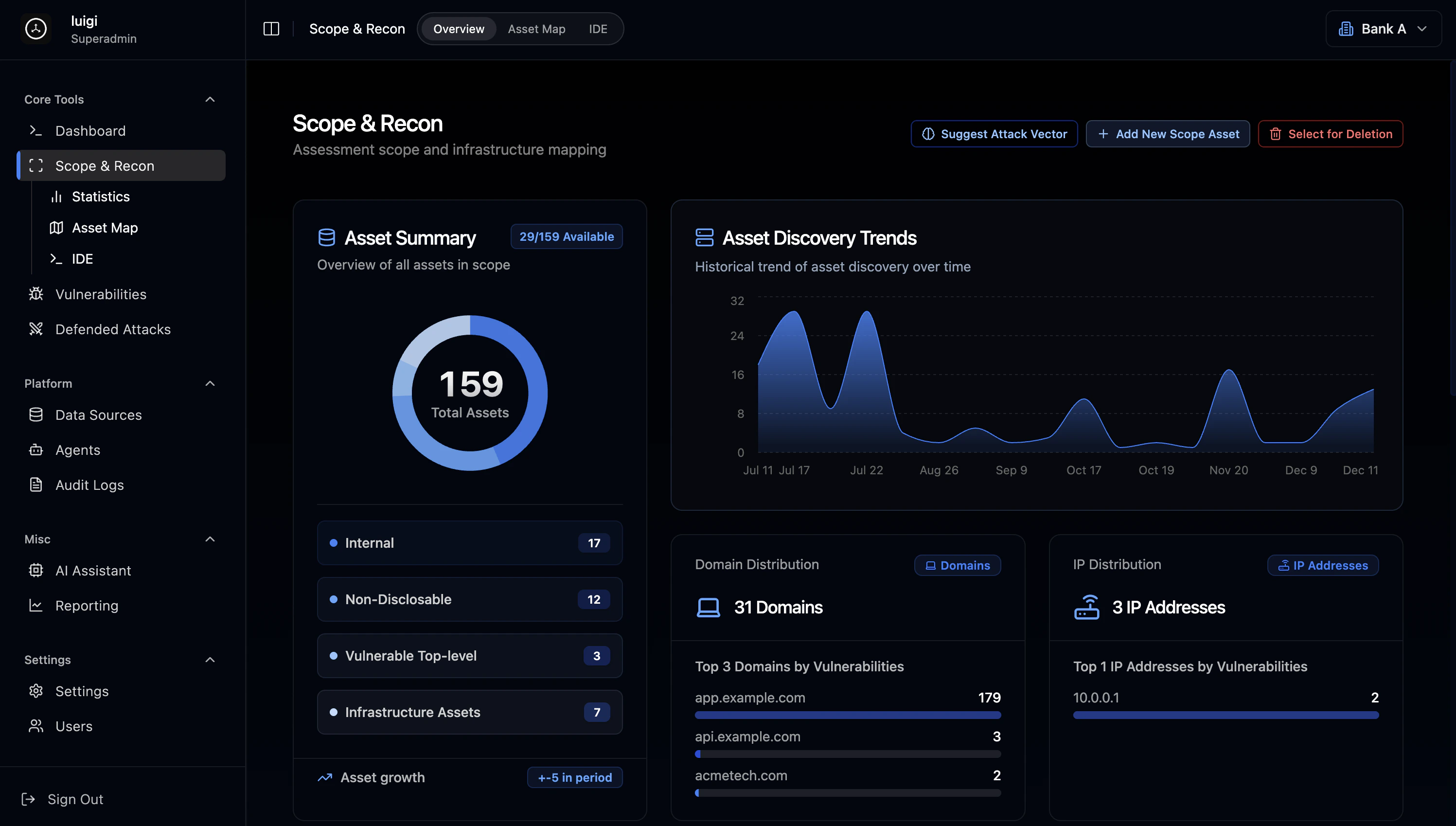Toggle the Domains filter badge
The image size is (1456, 826).
pyautogui.click(x=957, y=565)
